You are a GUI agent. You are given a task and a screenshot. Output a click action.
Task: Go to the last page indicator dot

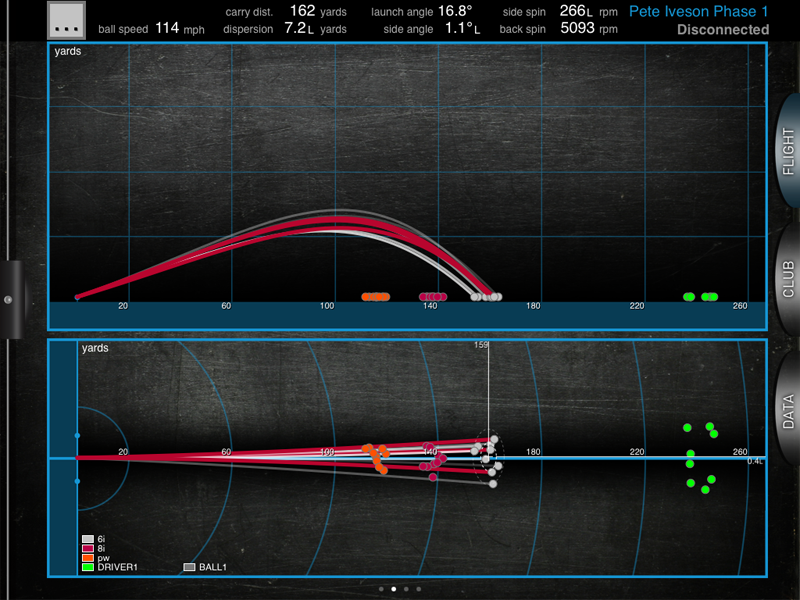(x=418, y=589)
